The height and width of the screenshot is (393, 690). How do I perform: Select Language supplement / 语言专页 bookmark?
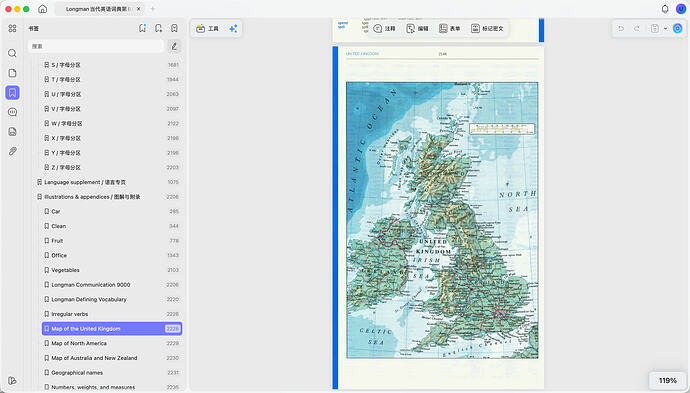[108, 182]
